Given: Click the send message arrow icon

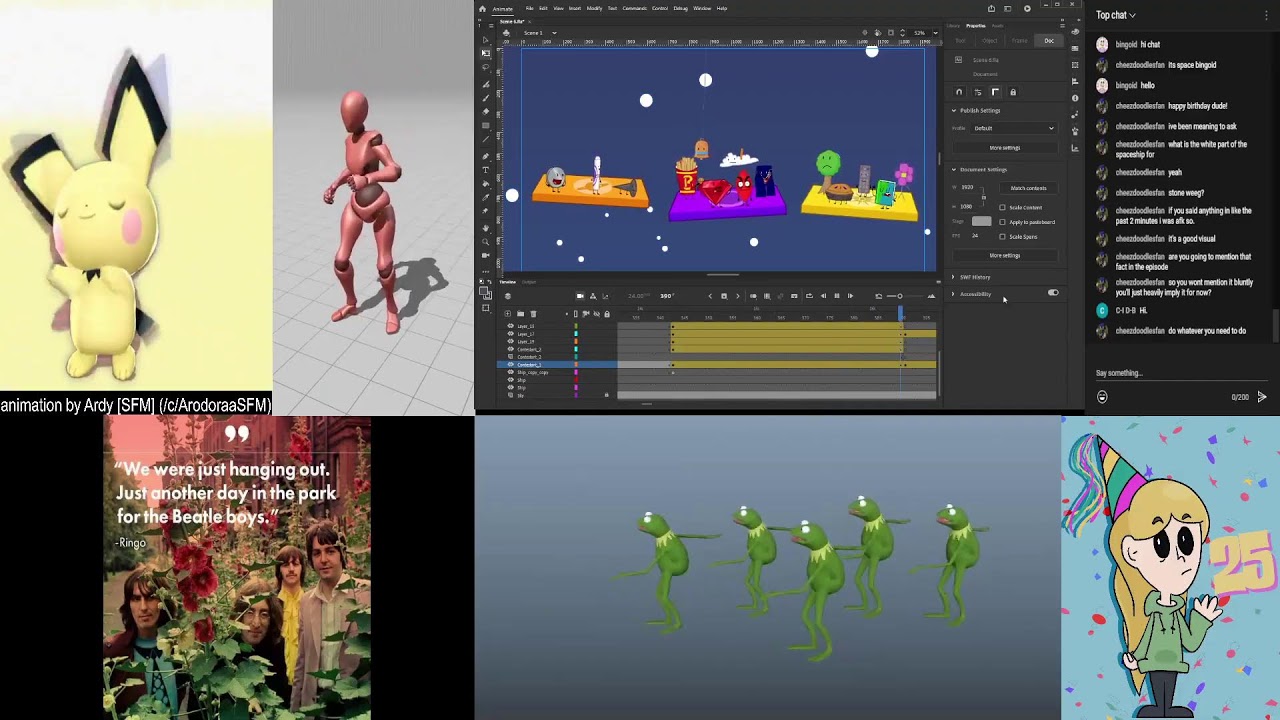Looking at the screenshot, I should [x=1262, y=397].
